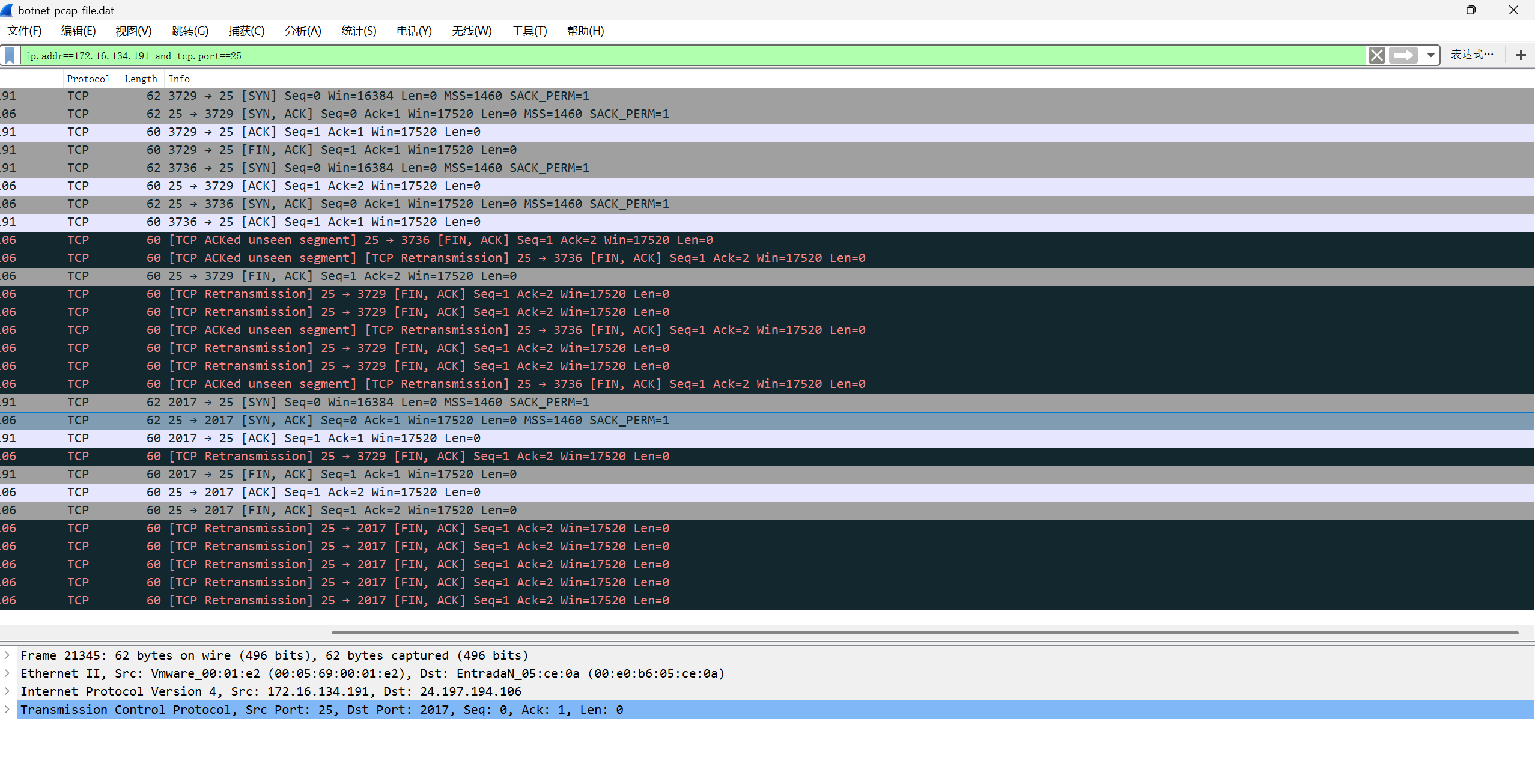The image size is (1535, 784).
Task: Add filter button with plus icon
Action: pyautogui.click(x=1521, y=55)
